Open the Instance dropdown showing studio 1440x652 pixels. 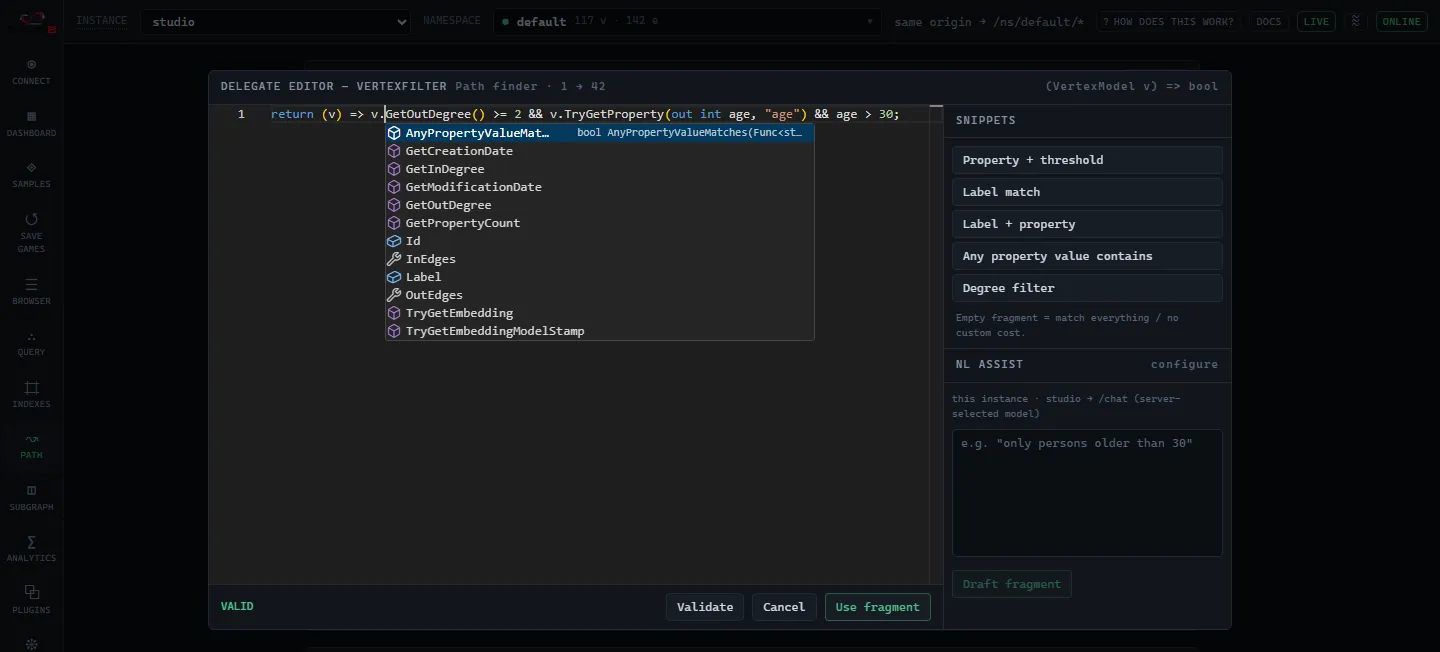tap(275, 21)
